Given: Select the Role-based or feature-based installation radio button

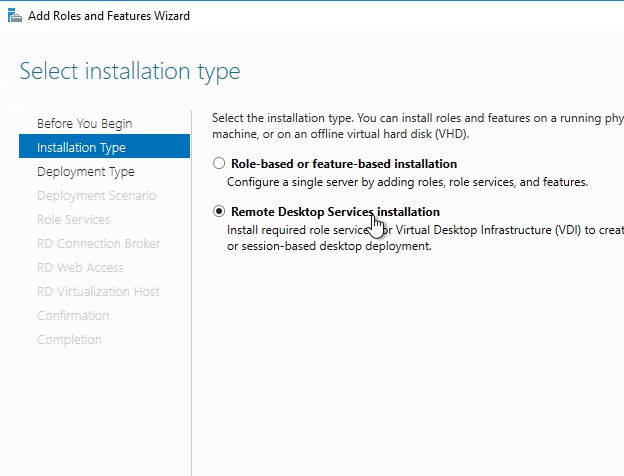Looking at the screenshot, I should (219, 164).
